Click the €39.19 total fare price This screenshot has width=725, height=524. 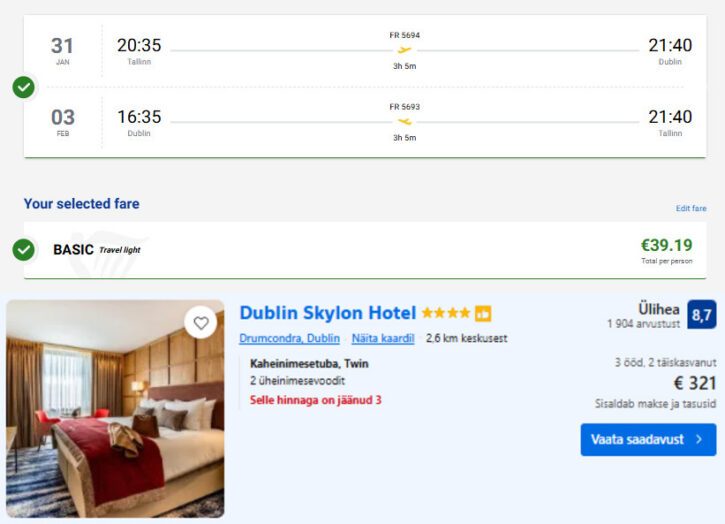pos(666,245)
